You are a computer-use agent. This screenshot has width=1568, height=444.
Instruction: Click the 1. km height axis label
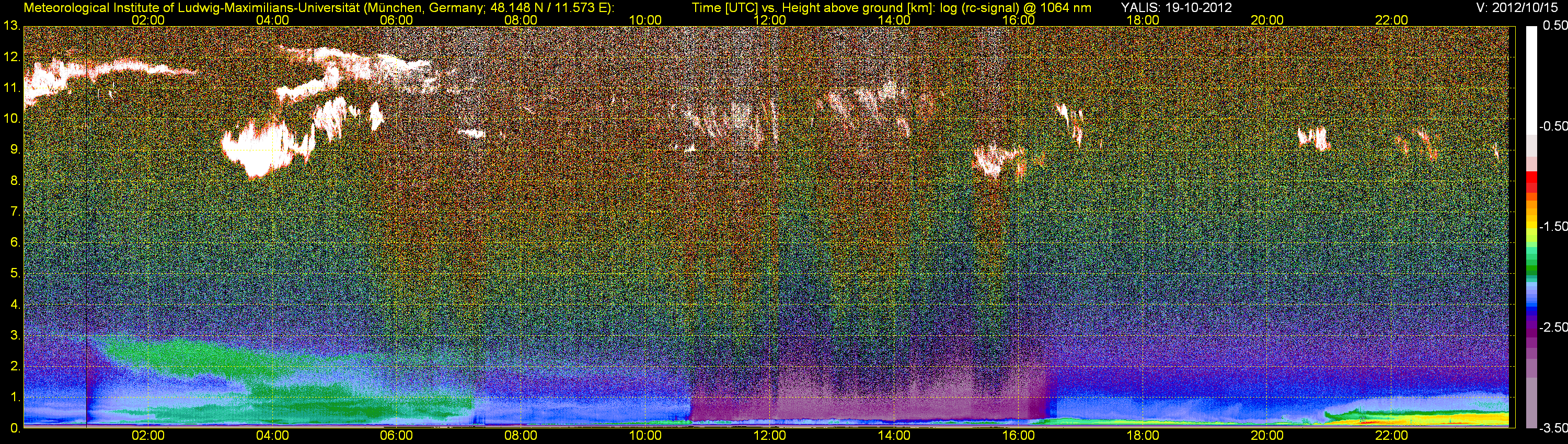[15, 396]
